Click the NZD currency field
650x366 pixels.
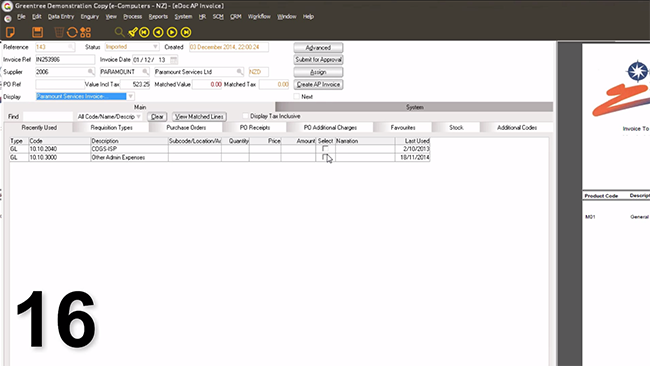click(x=258, y=72)
